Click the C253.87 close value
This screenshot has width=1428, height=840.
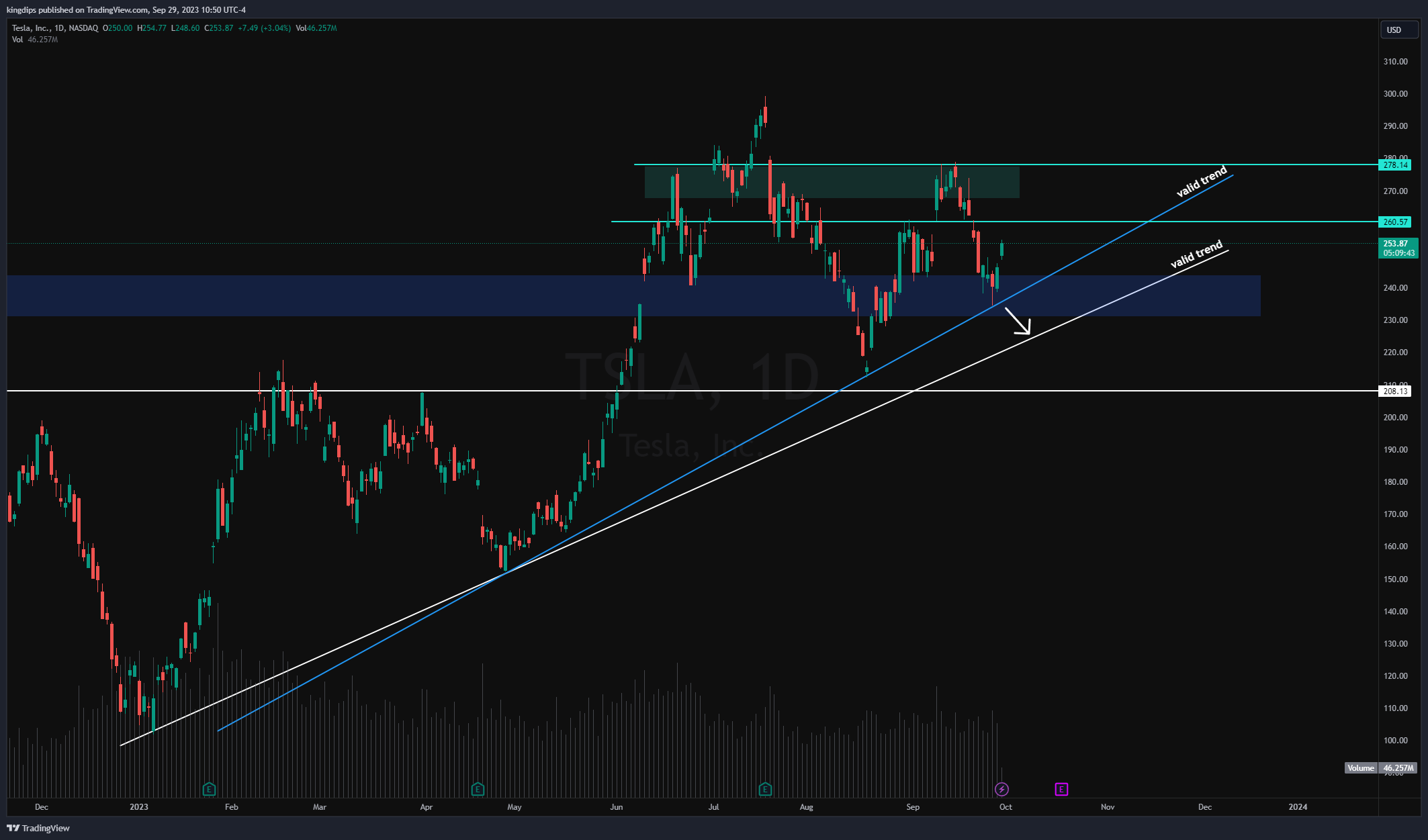pos(219,28)
